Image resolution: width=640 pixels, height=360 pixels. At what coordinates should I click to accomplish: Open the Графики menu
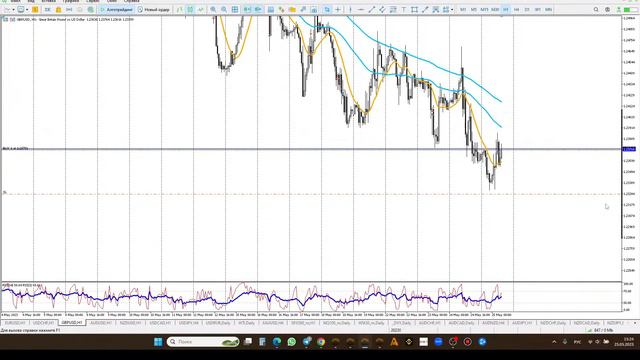coord(70,1)
